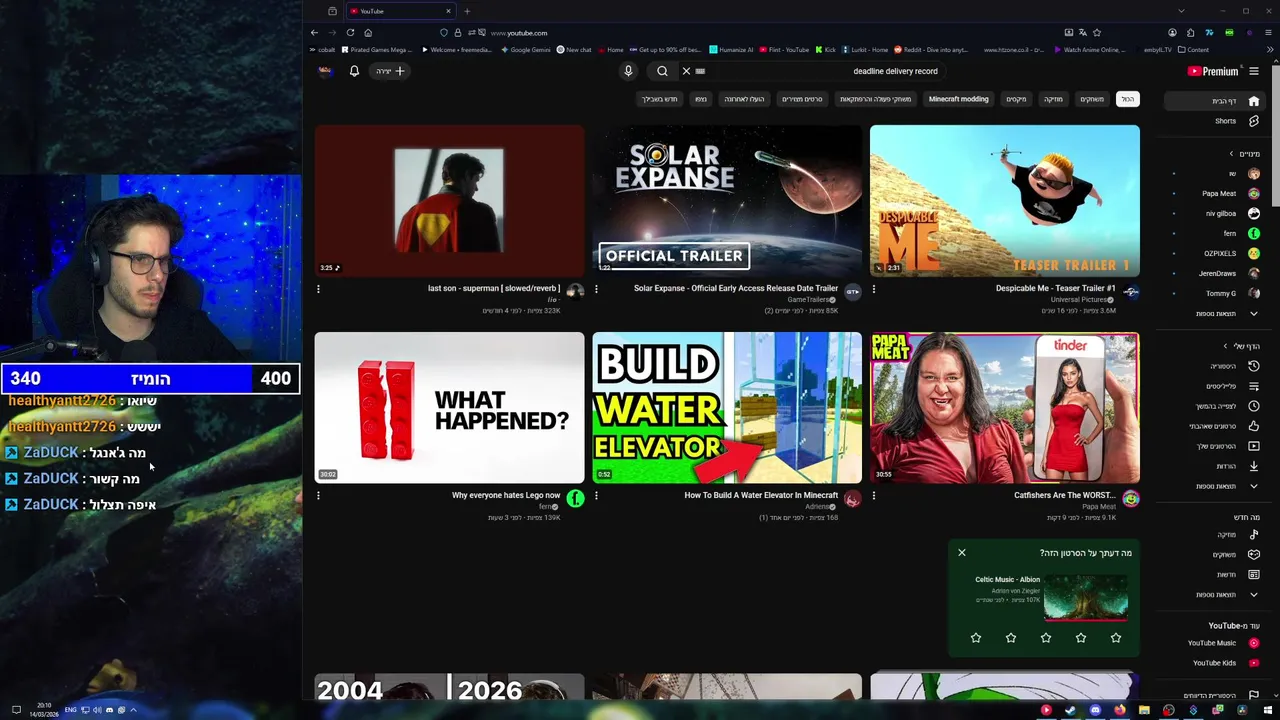Play the Solar Expanse official trailer thumbnail
Image resolution: width=1280 pixels, height=720 pixels.
pos(727,201)
